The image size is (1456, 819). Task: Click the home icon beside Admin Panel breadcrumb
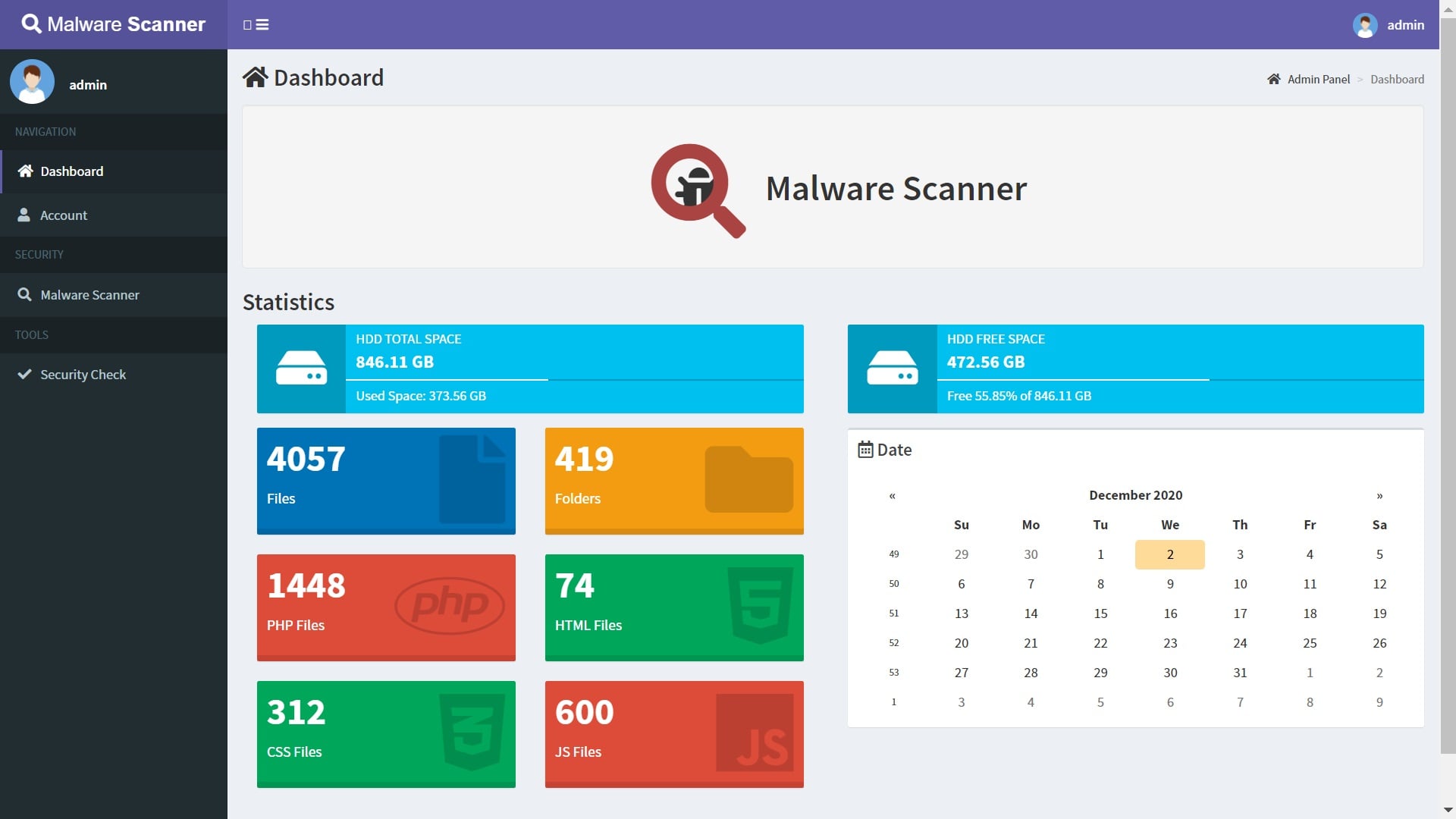click(1273, 79)
